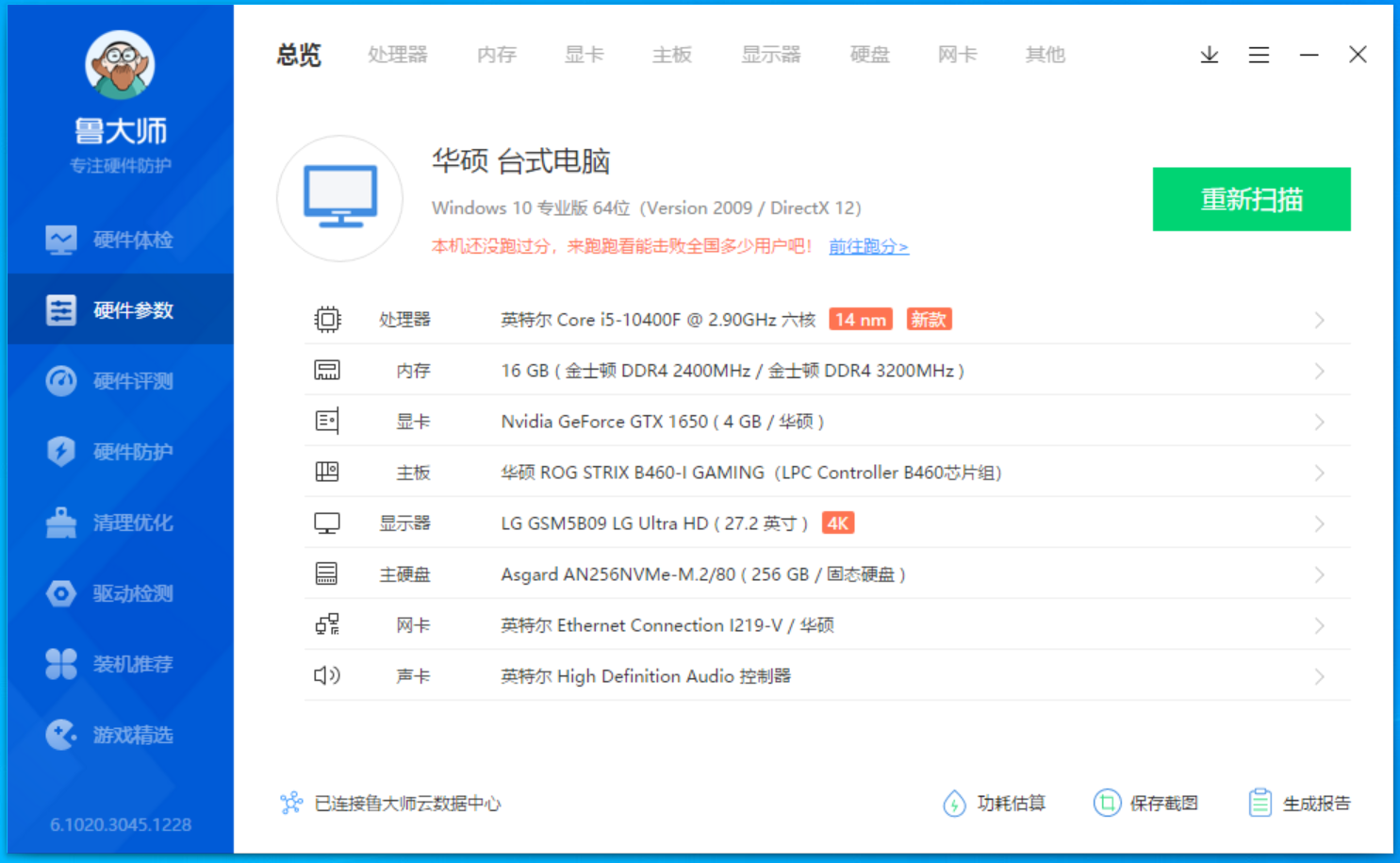Click the speaker icon in 声卡 row
Screen dimensions: 1400x863
(x=327, y=676)
